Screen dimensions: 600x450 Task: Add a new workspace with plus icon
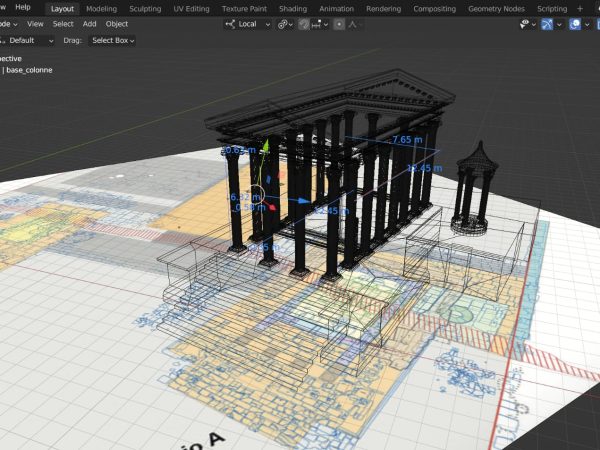click(580, 9)
